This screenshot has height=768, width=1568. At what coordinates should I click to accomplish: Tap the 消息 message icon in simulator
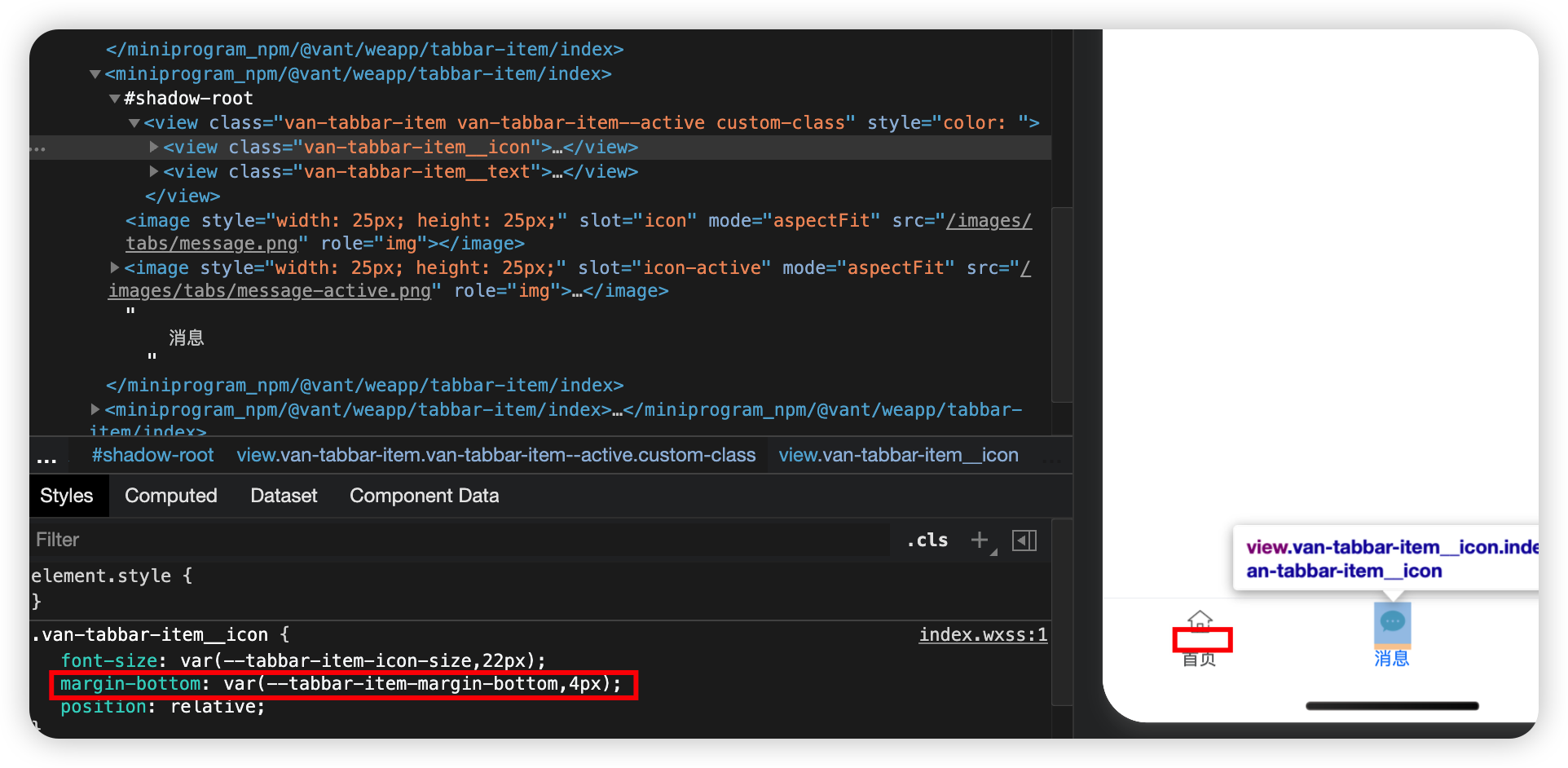tap(1392, 624)
